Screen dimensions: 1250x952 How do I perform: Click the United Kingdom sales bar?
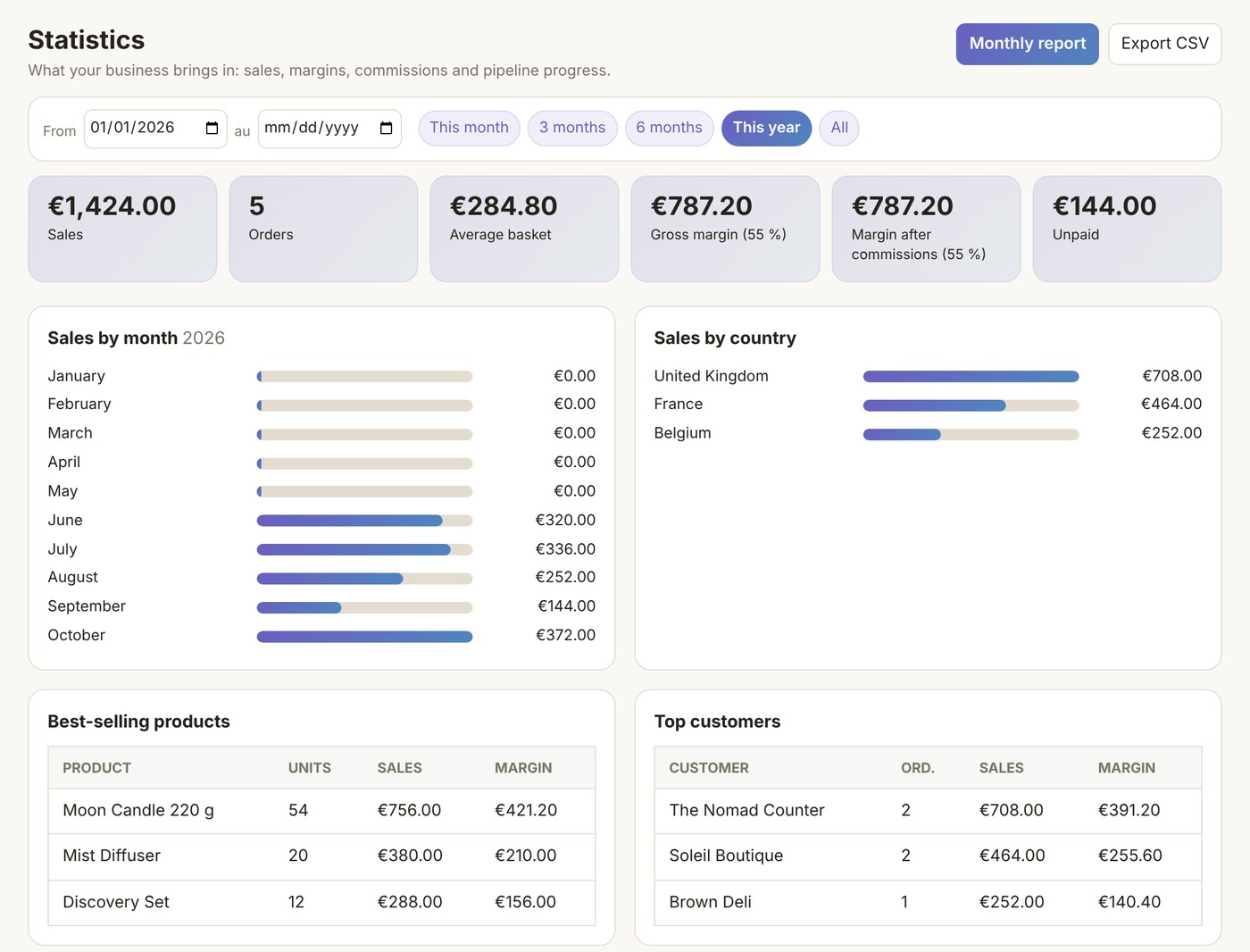coord(971,377)
